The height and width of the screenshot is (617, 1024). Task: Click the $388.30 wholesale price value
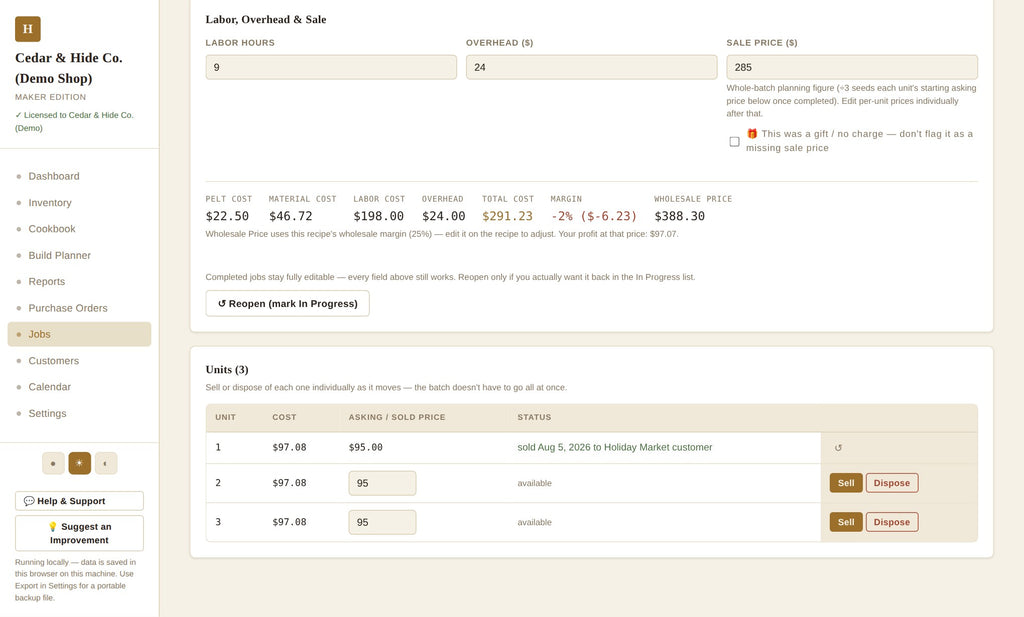pyautogui.click(x=680, y=216)
